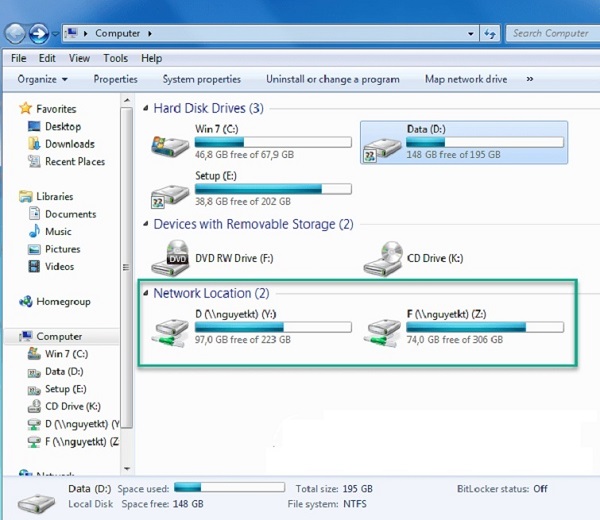Click the System properties button
Image resolution: width=600 pixels, height=520 pixels.
[x=201, y=79]
